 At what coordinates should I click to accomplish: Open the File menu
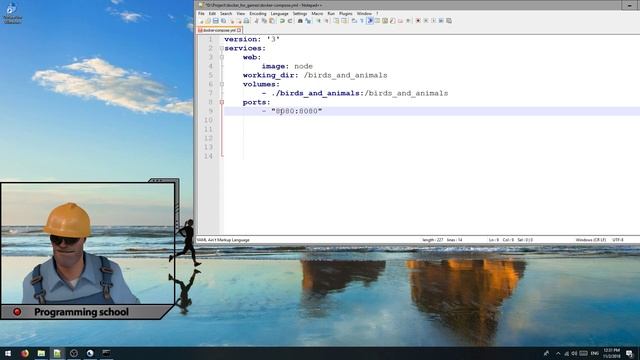pyautogui.click(x=201, y=13)
